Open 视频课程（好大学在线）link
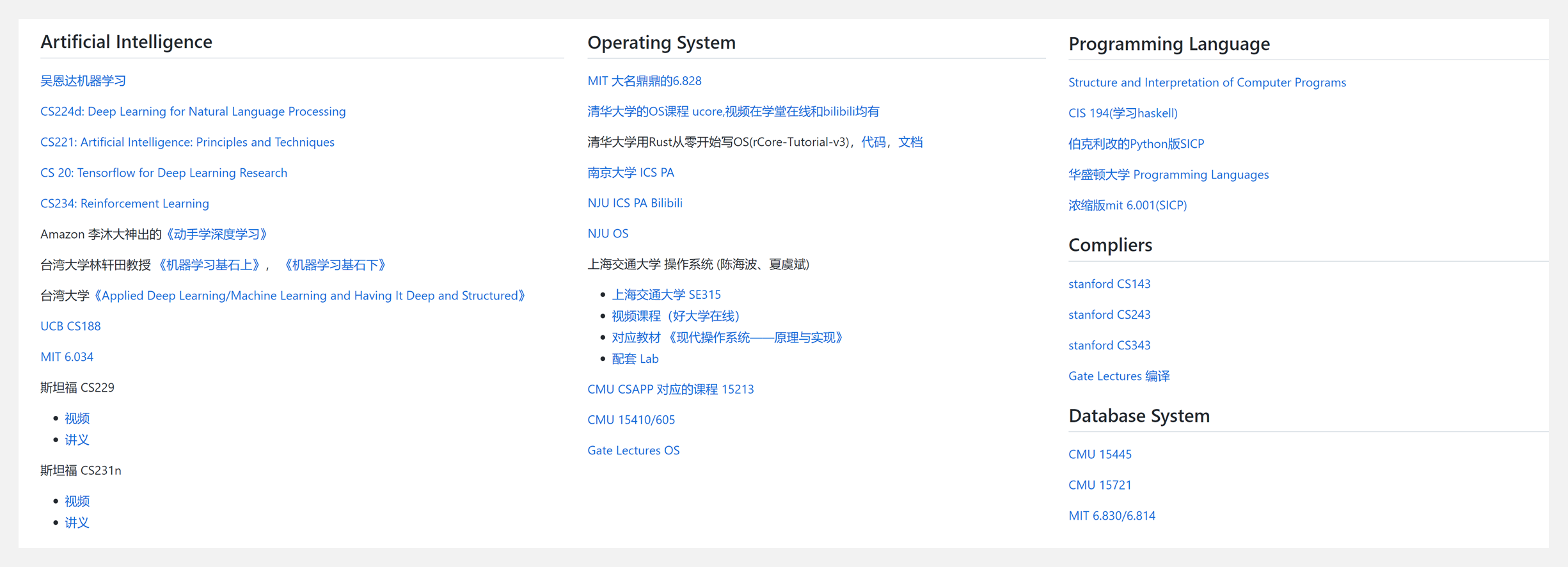This screenshot has height=567, width=1568. (676, 316)
